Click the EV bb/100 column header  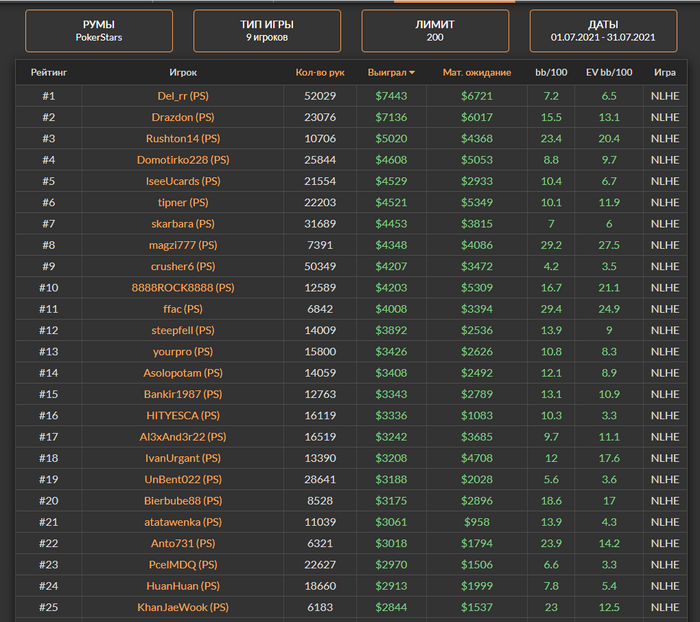(x=609, y=73)
